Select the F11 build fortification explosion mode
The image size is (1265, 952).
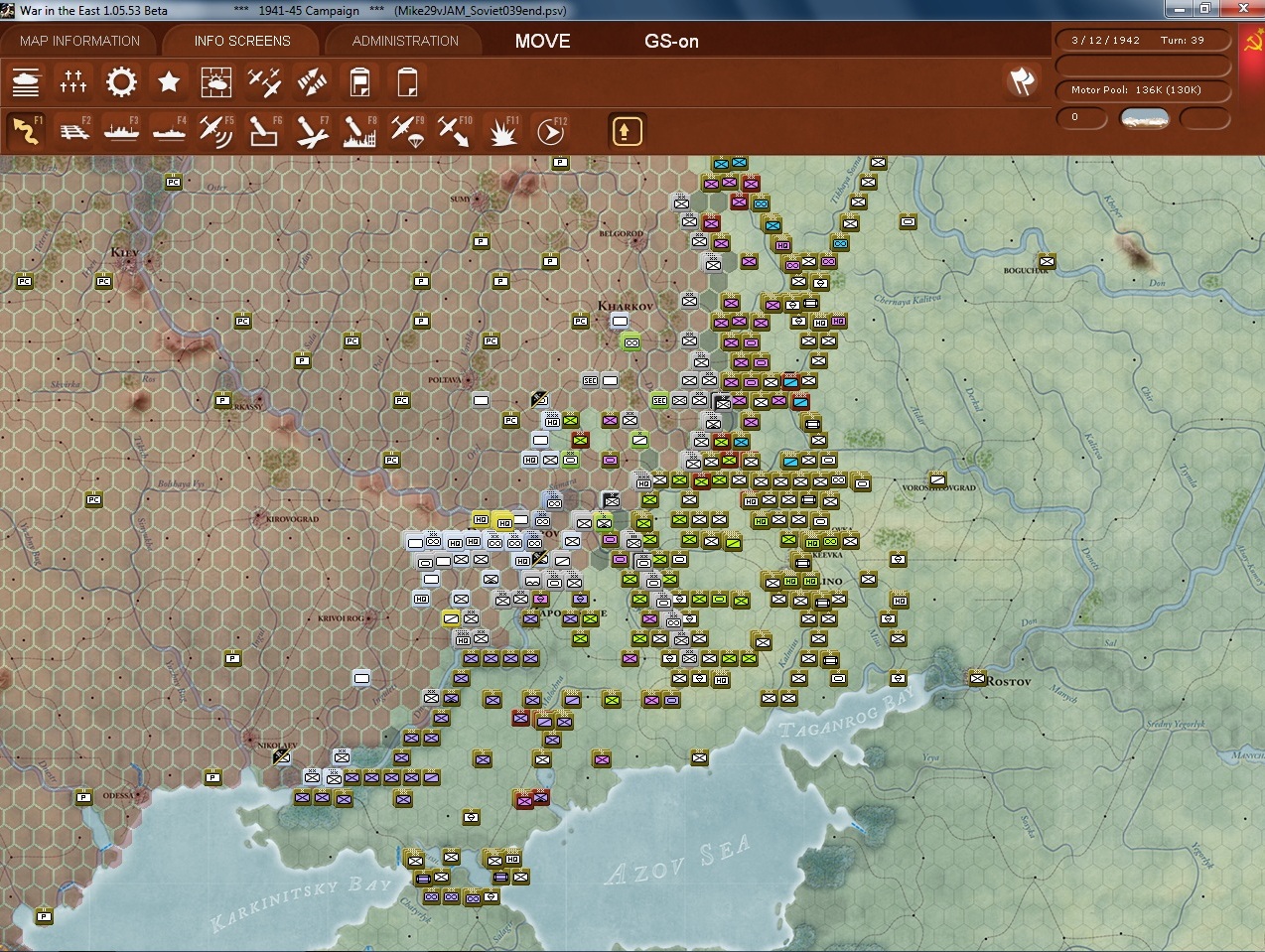(x=502, y=131)
